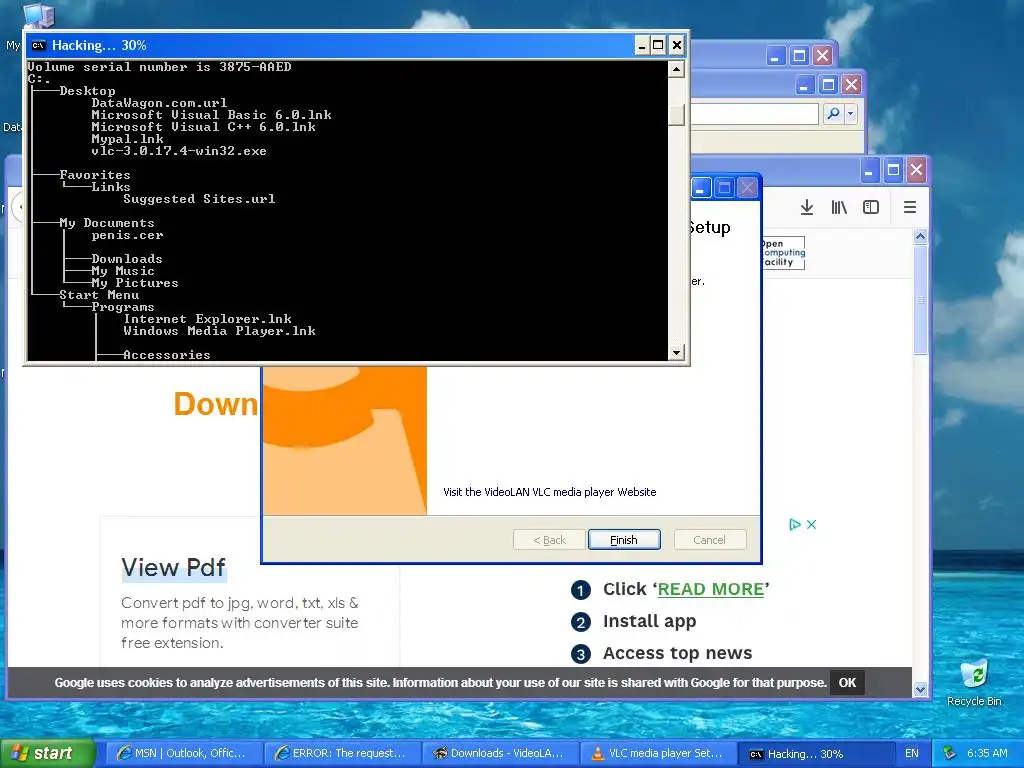Click the Suggested Sites.url line in console

click(x=199, y=199)
